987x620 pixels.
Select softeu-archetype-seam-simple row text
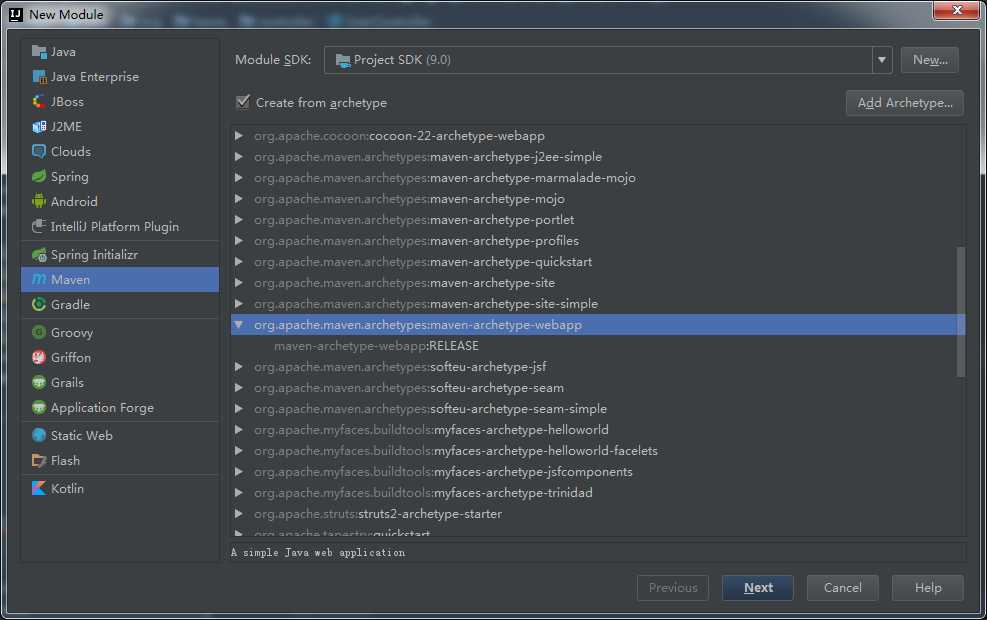click(x=430, y=409)
